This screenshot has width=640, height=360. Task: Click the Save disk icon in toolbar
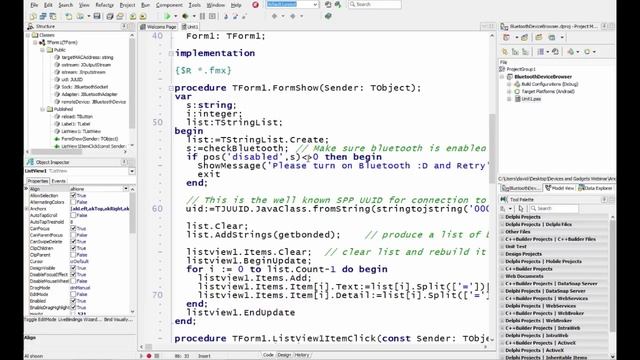tap(97, 16)
